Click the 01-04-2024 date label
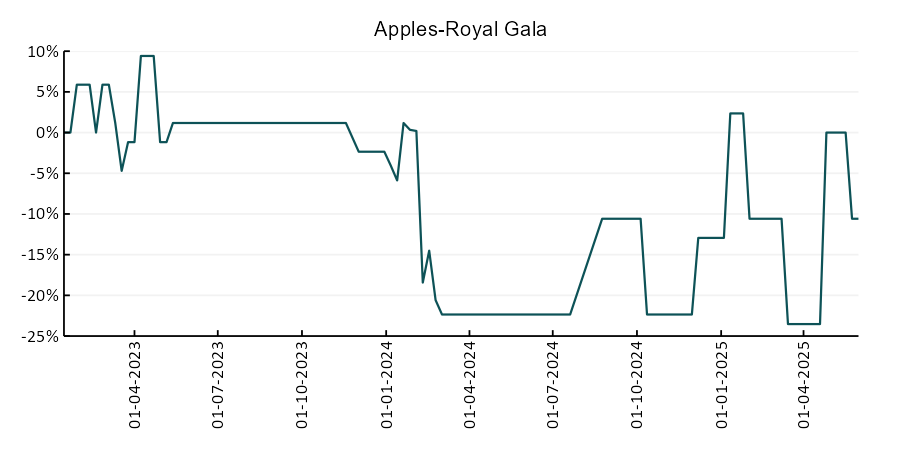 [470, 385]
